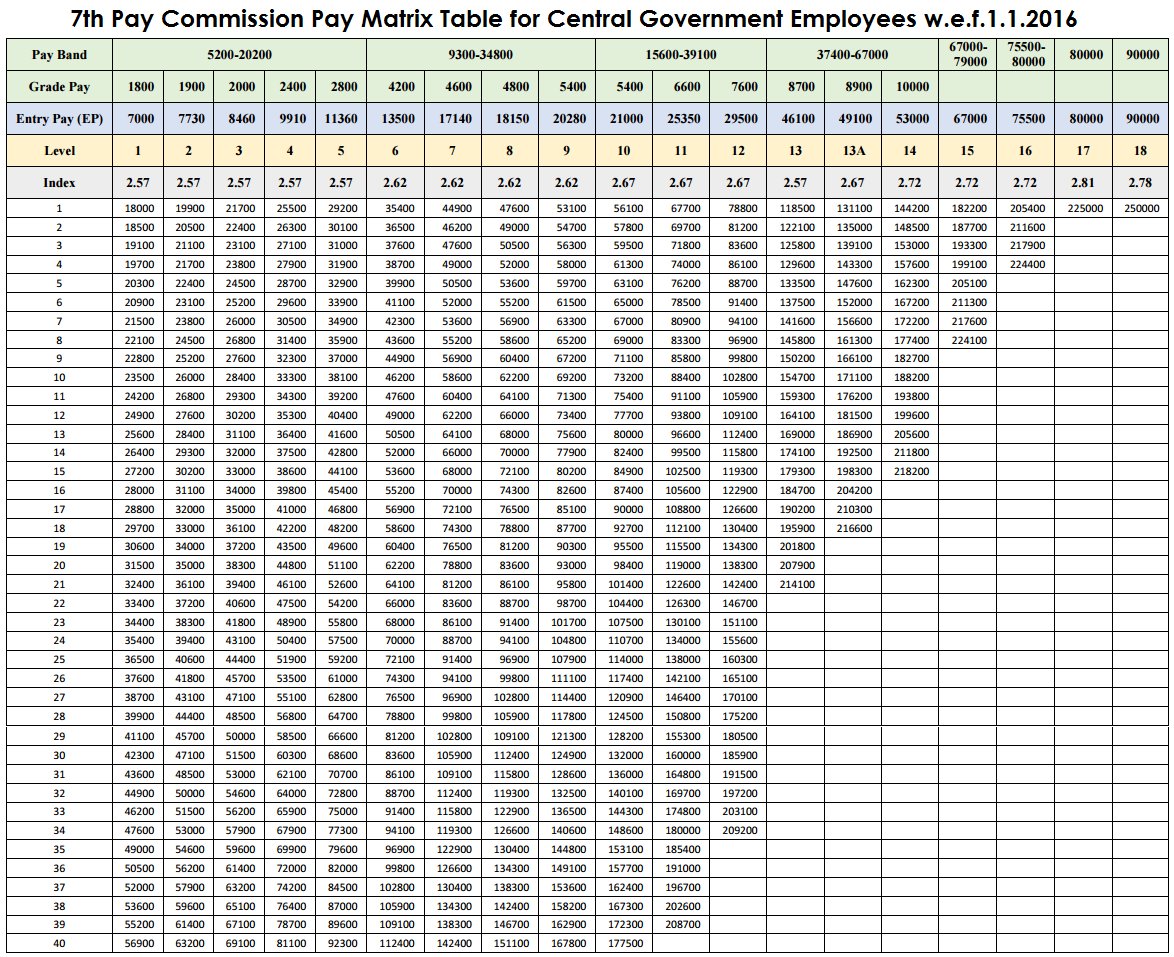Select cell '167800' in row 40
This screenshot has height=957, width=1174.
(568, 944)
